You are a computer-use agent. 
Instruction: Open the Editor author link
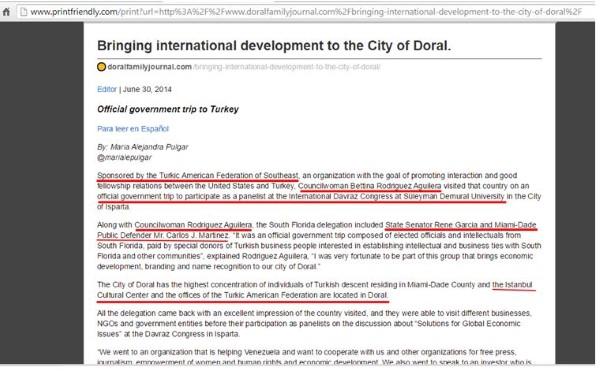(107, 89)
